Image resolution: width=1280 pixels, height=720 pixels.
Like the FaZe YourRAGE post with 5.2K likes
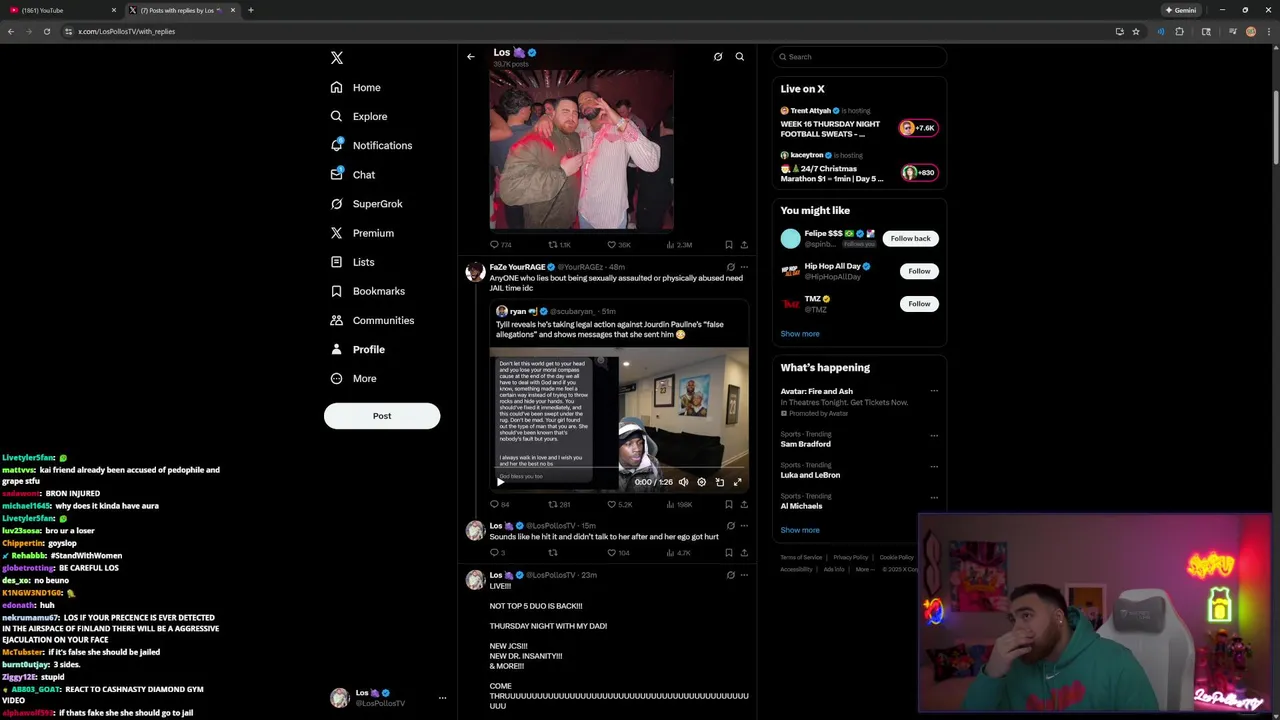click(620, 504)
